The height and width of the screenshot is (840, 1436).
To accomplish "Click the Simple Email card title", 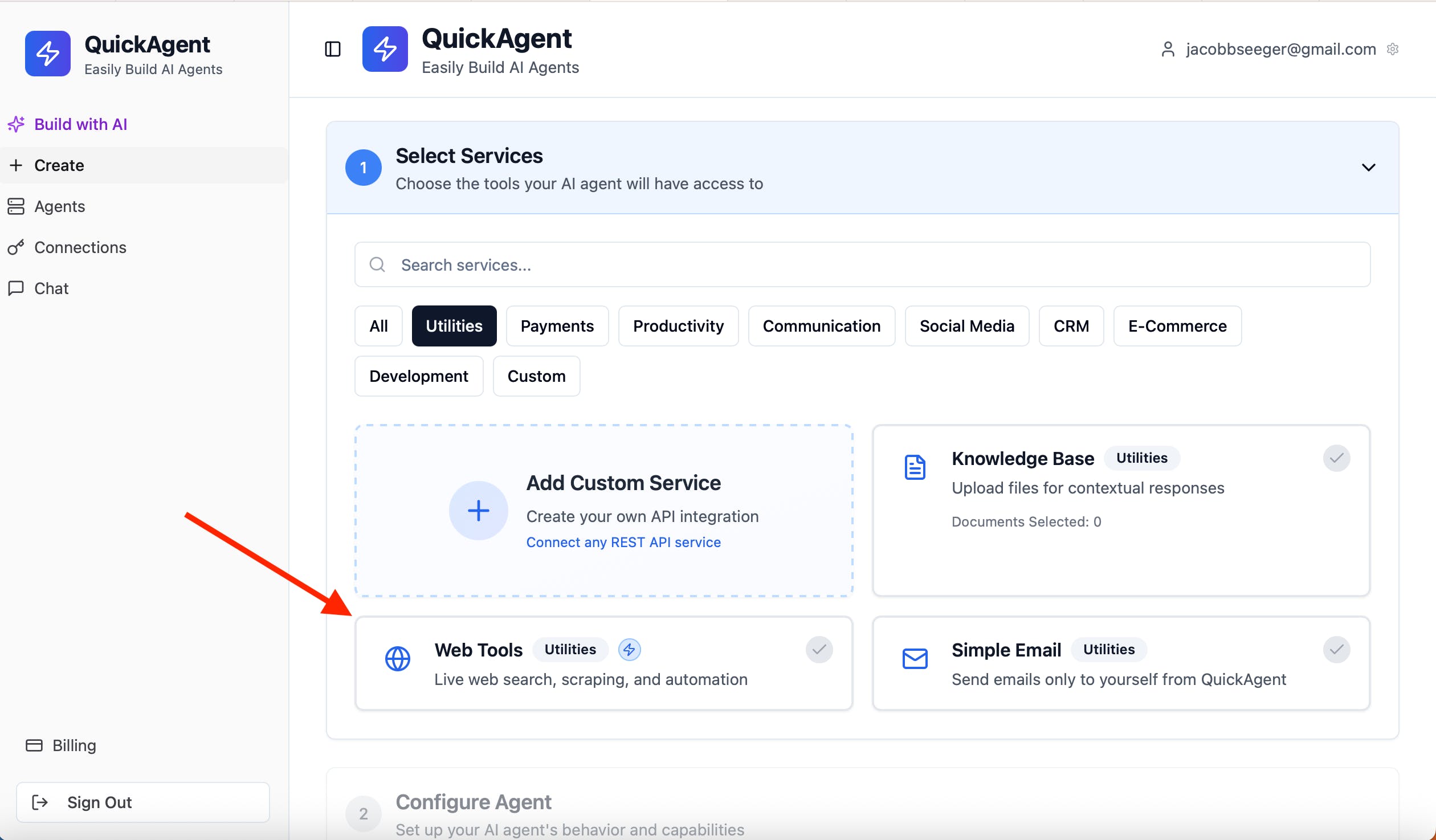I will click(1006, 650).
